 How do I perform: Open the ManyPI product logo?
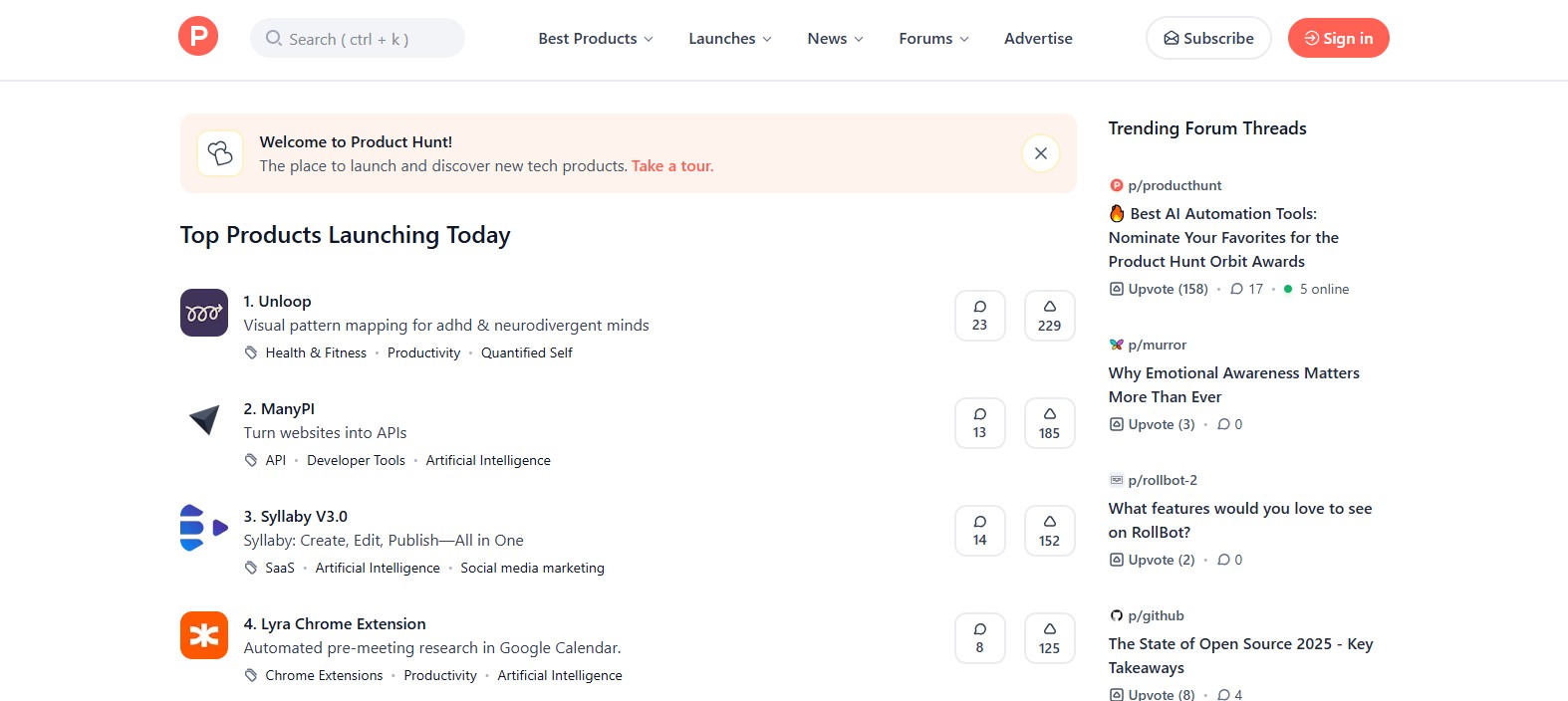tap(204, 420)
